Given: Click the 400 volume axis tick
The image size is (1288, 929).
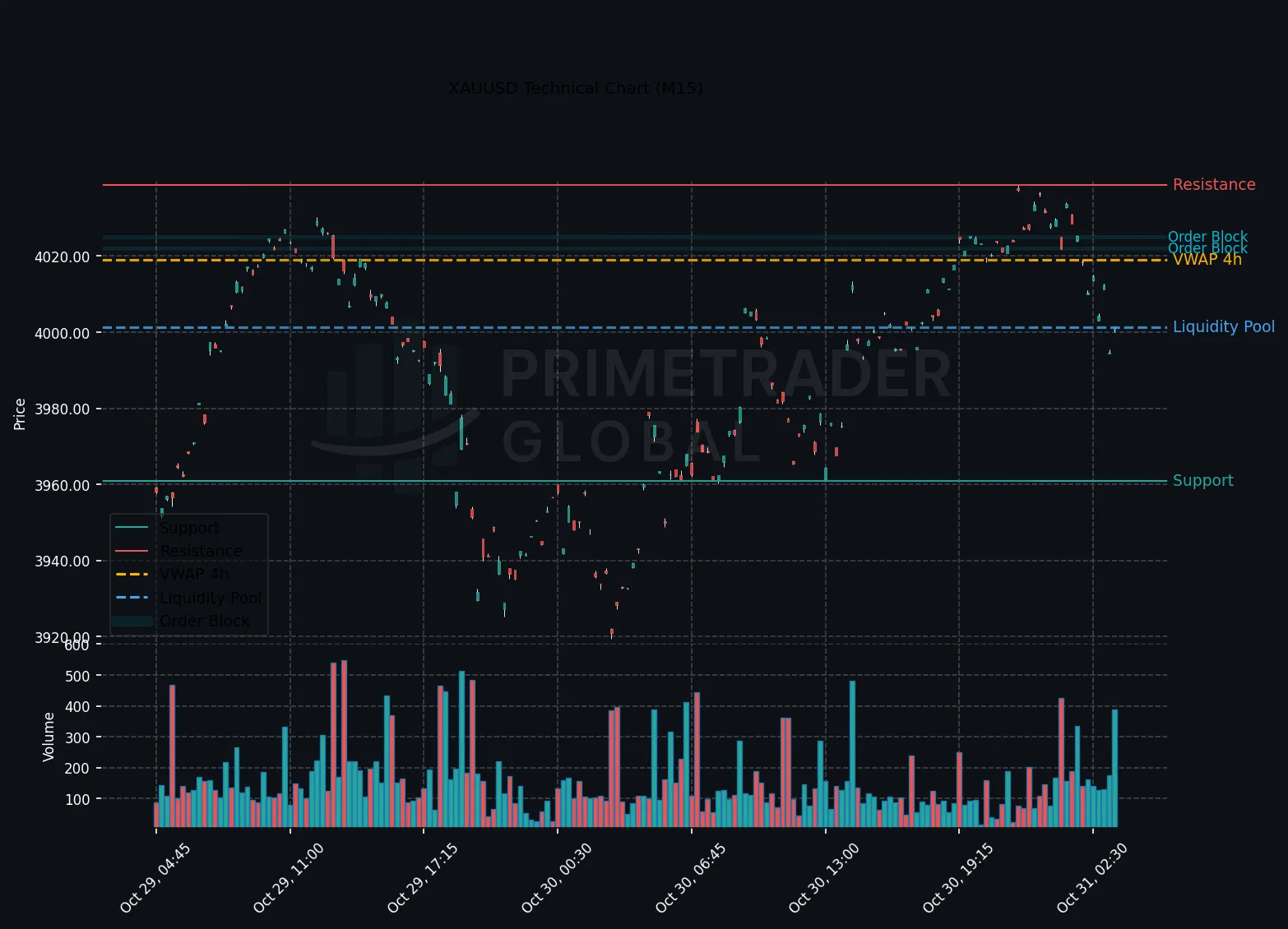Looking at the screenshot, I should pos(77,707).
